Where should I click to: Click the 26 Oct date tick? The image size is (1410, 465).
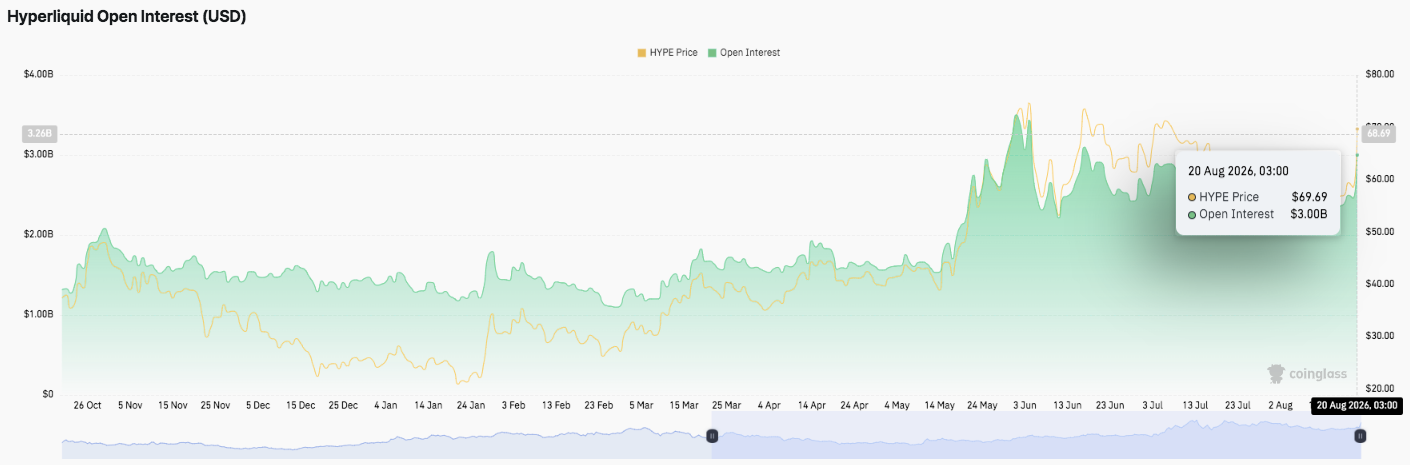click(x=88, y=405)
